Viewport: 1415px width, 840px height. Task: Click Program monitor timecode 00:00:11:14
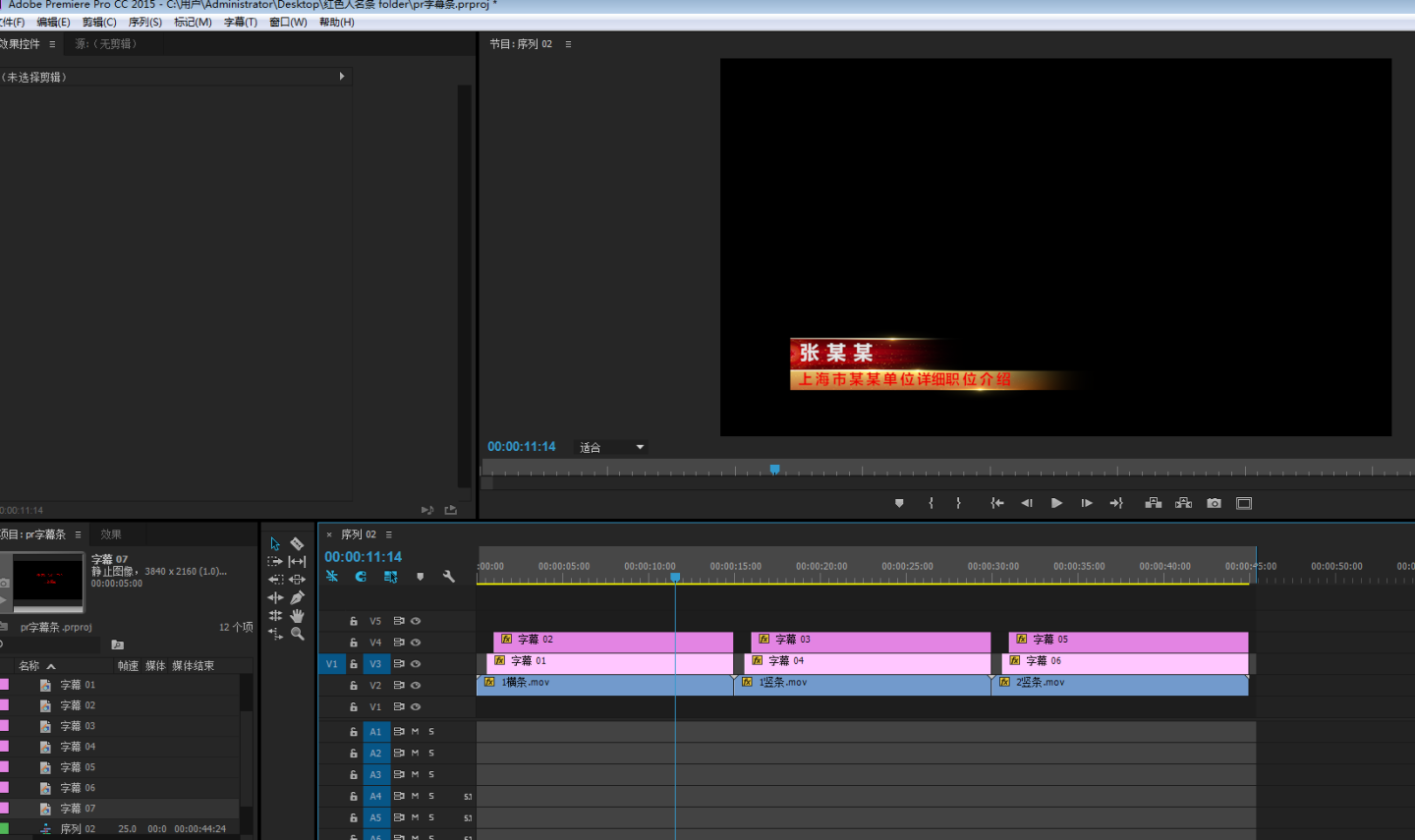[522, 447]
